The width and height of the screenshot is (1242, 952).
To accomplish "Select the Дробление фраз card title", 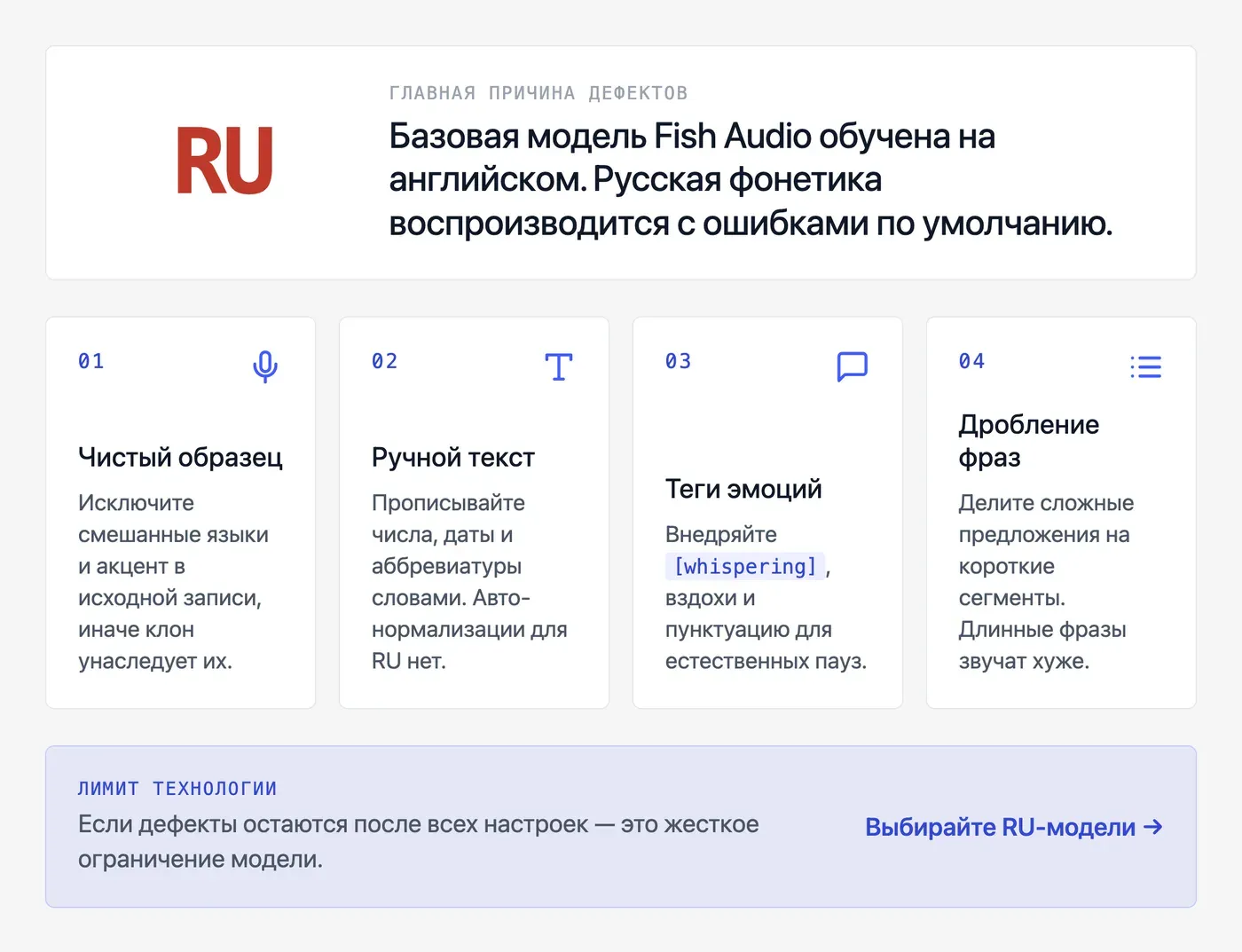I will click(x=1029, y=441).
